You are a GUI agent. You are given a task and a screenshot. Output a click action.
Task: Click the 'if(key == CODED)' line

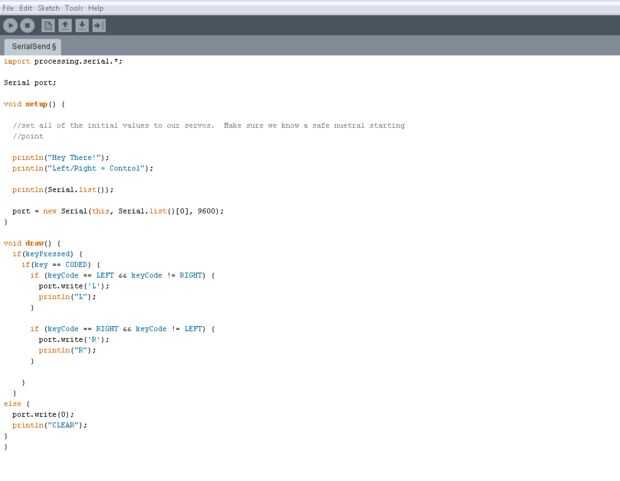[61, 264]
